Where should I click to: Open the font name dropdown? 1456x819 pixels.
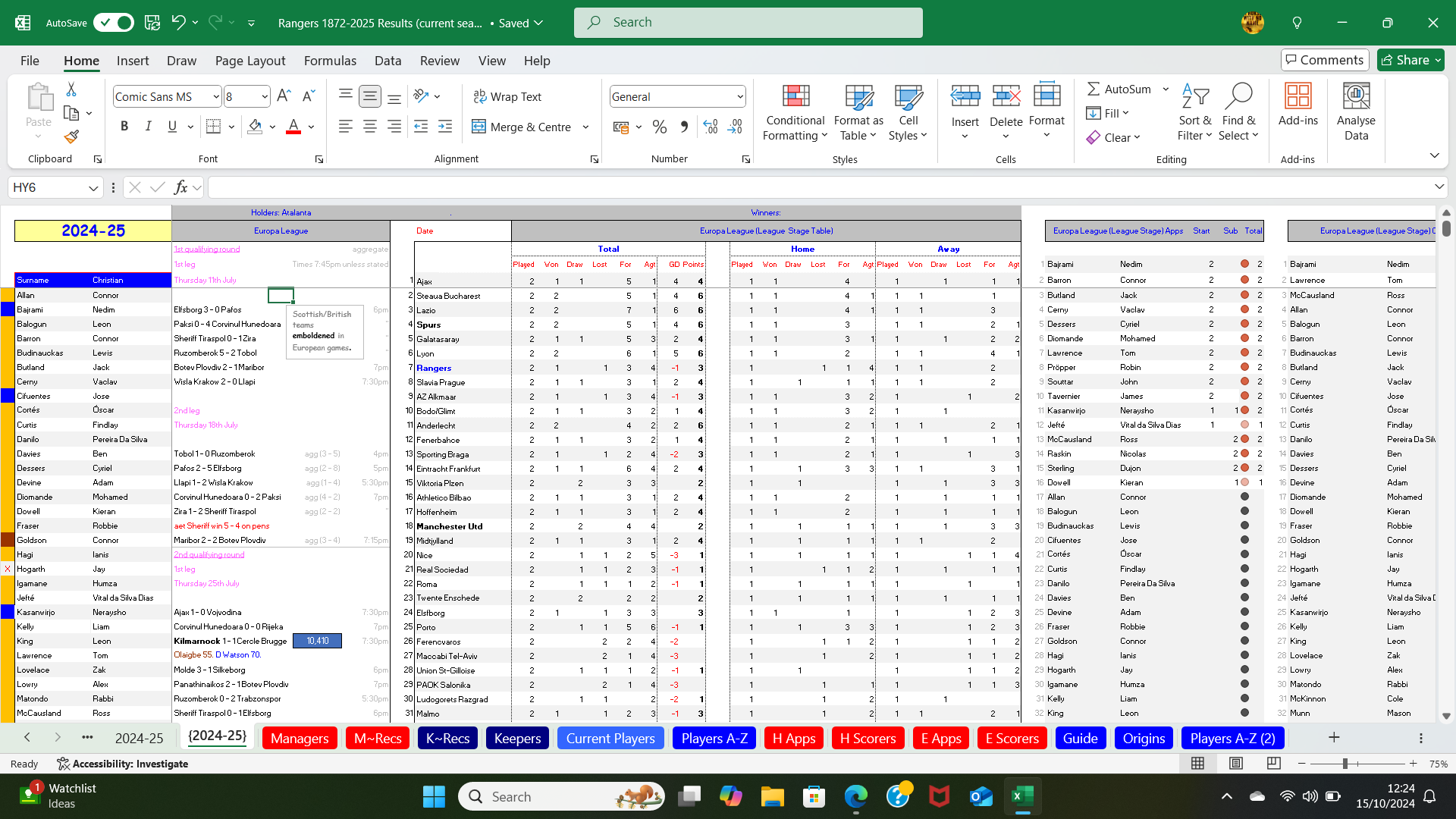(216, 96)
